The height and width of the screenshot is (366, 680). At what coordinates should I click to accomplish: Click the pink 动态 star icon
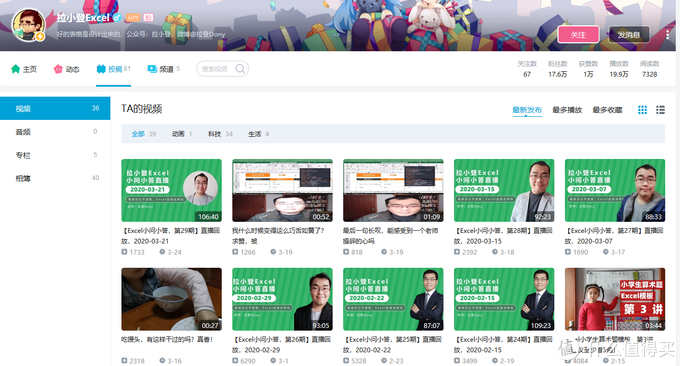coord(58,69)
